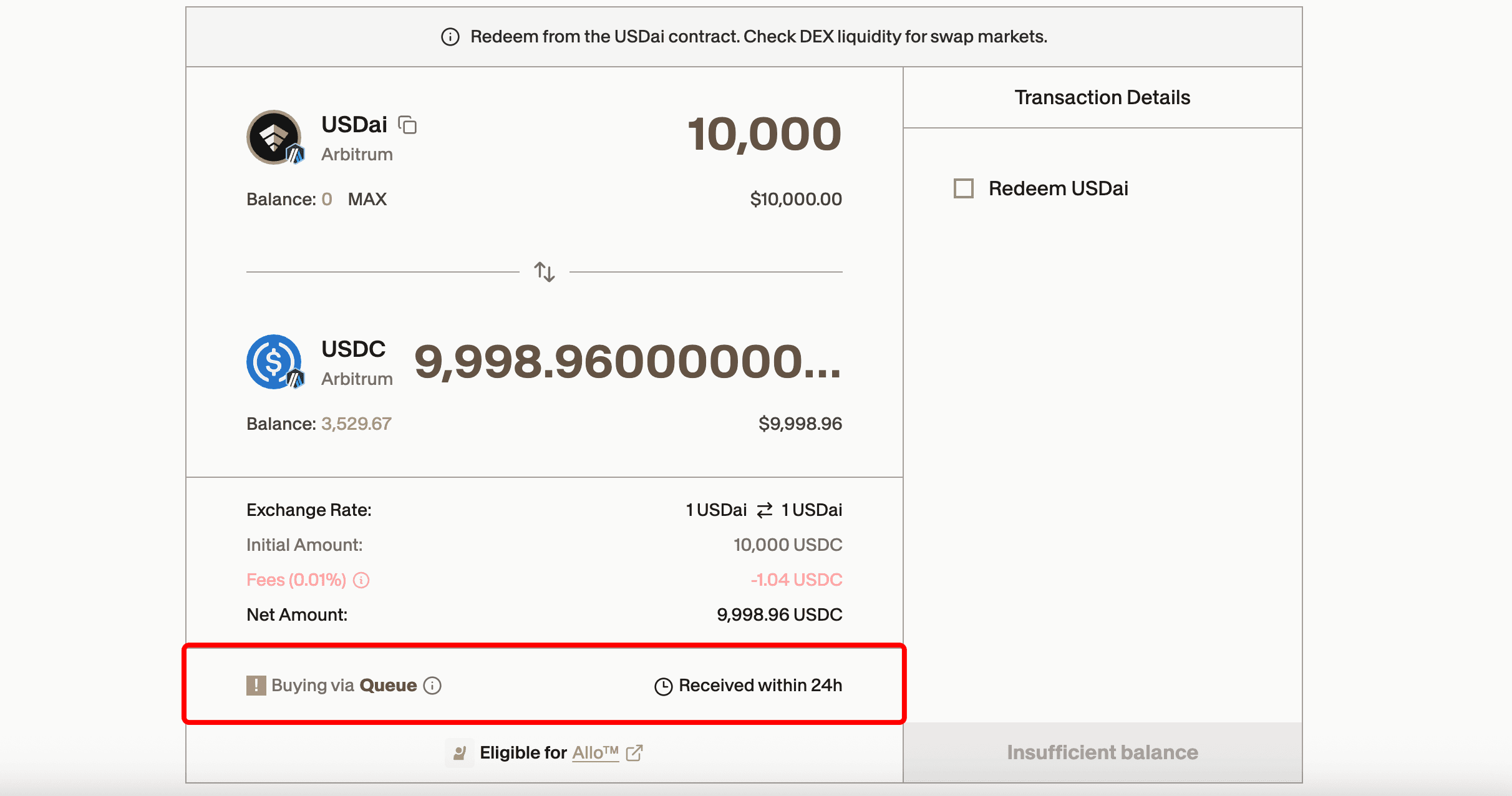
Task: Click the USDC balance 3,529.67
Action: 356,424
